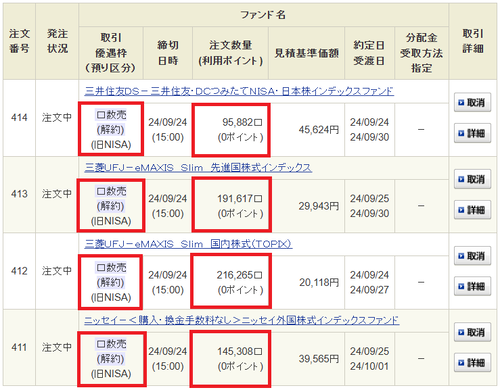Click 口数売(解約) cell of order 412
The image size is (500, 390).
tap(111, 282)
